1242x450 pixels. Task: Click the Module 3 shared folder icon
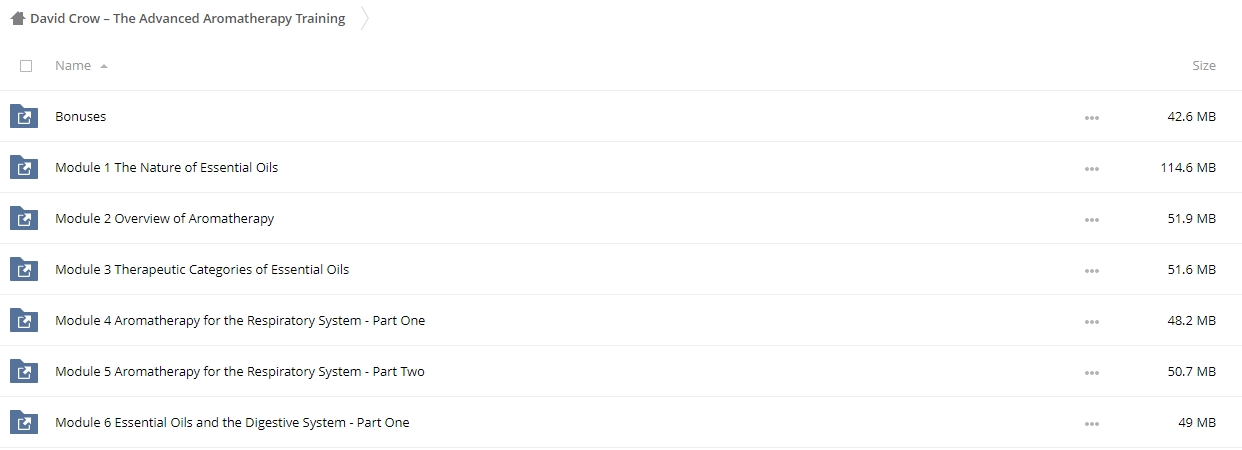(x=24, y=270)
